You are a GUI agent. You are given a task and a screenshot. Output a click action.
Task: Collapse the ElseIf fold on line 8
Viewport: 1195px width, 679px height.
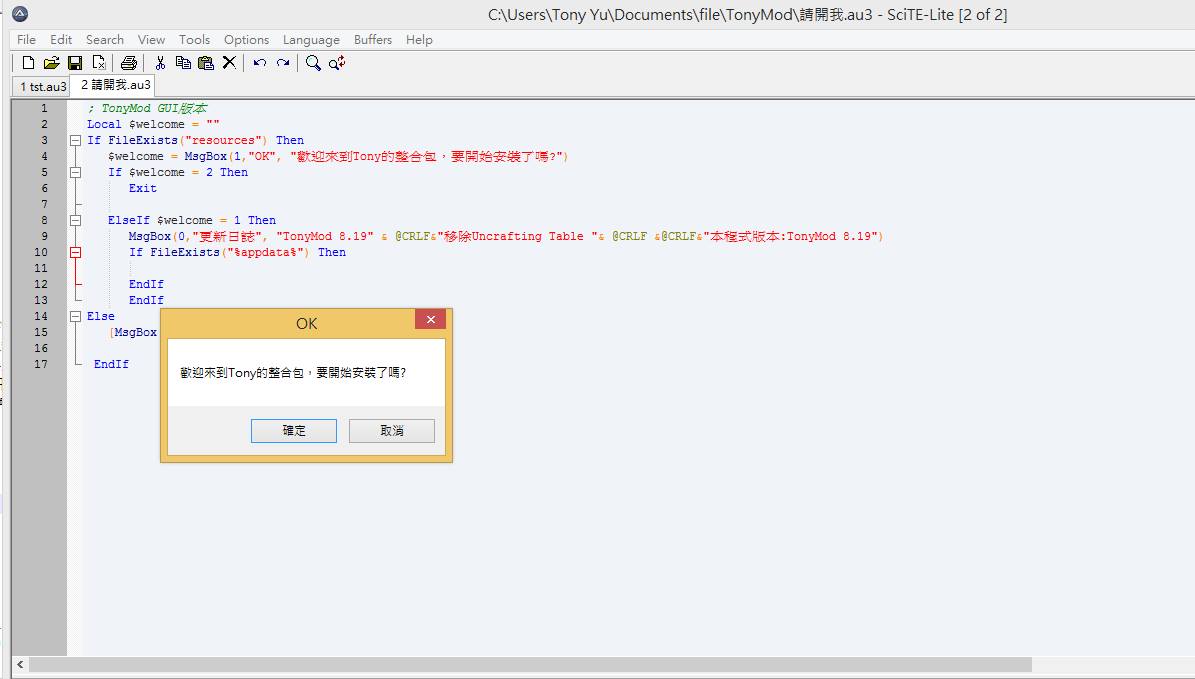[75, 221]
